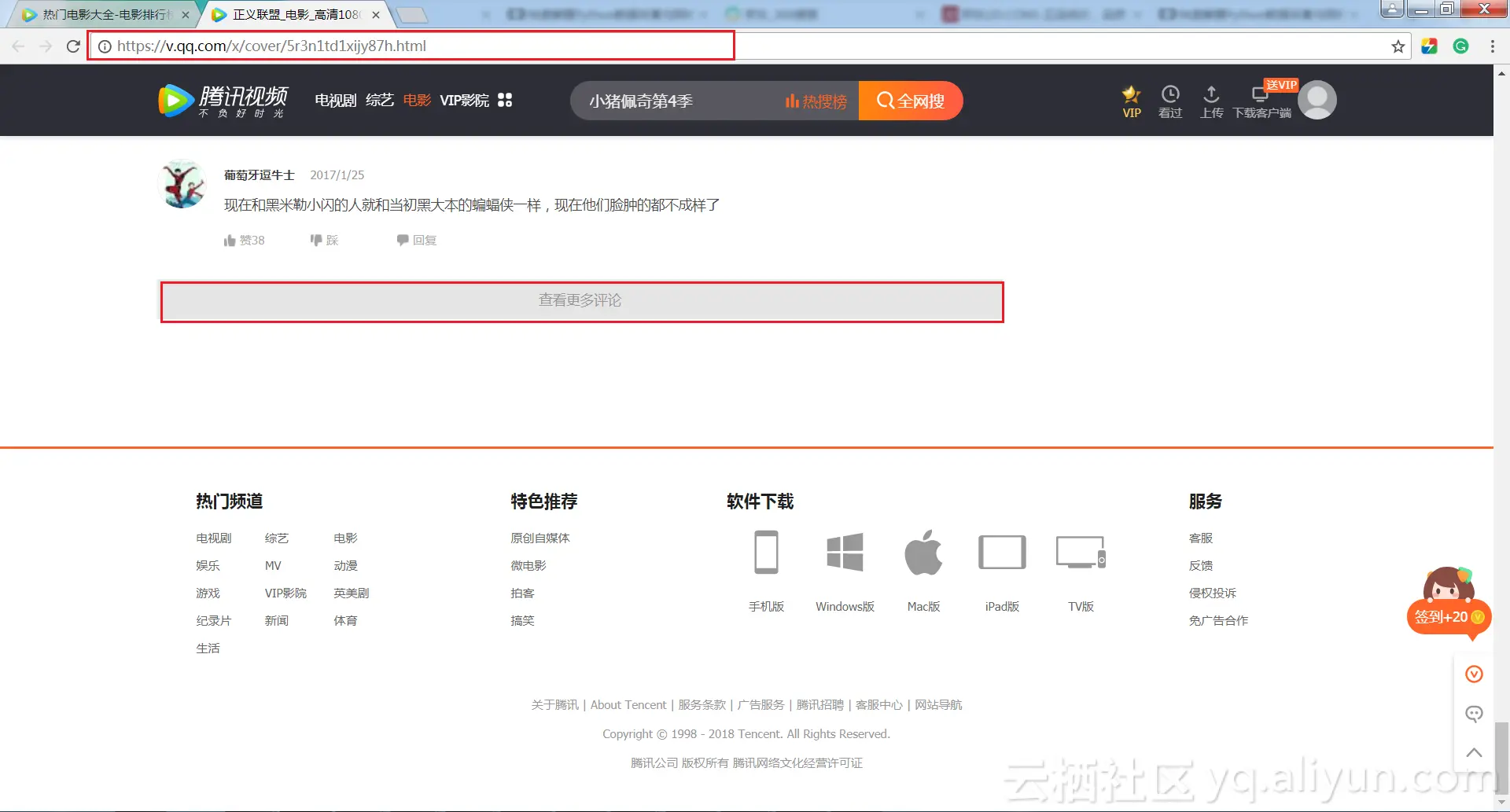Open the 反馈 service link
The width and height of the screenshot is (1510, 812).
tap(1201, 566)
